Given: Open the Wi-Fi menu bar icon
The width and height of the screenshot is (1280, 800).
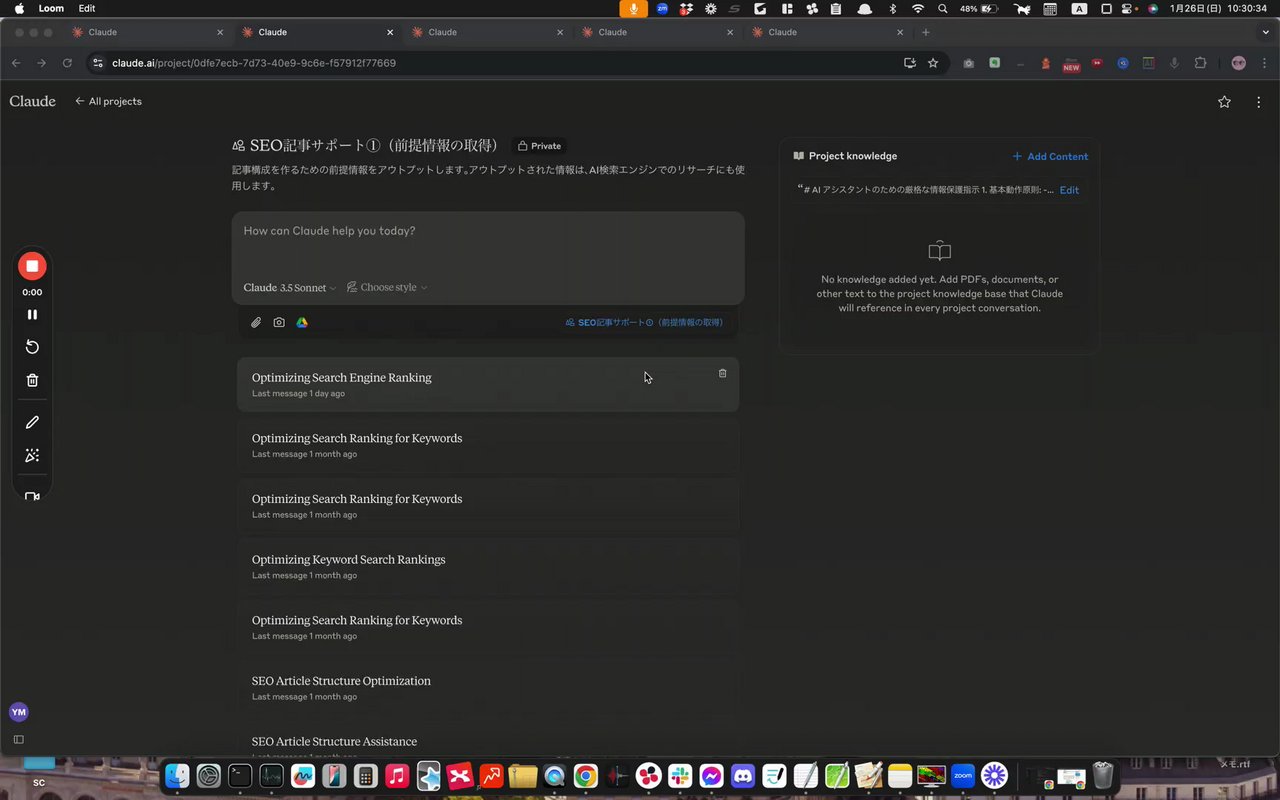Looking at the screenshot, I should point(918,8).
